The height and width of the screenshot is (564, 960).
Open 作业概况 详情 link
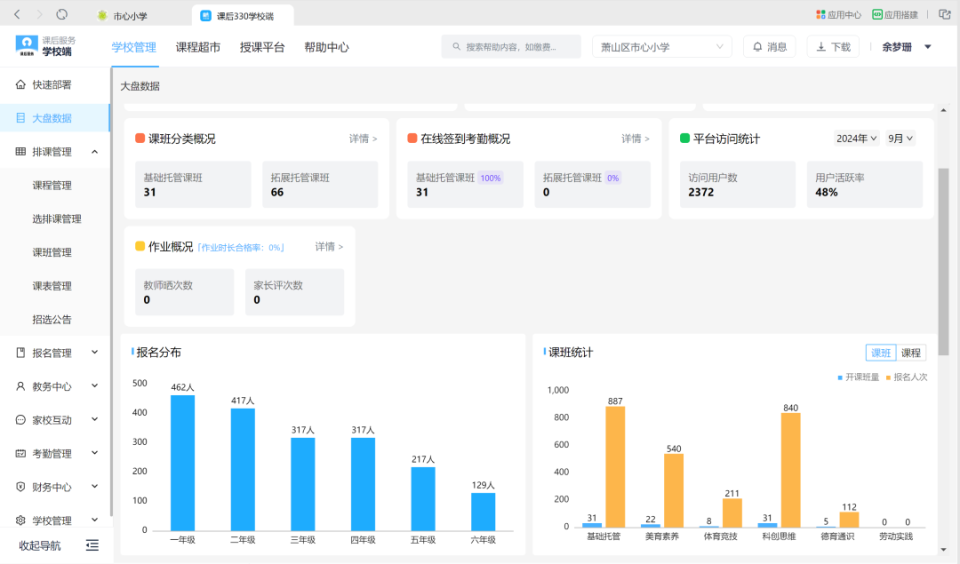pyautogui.click(x=329, y=247)
